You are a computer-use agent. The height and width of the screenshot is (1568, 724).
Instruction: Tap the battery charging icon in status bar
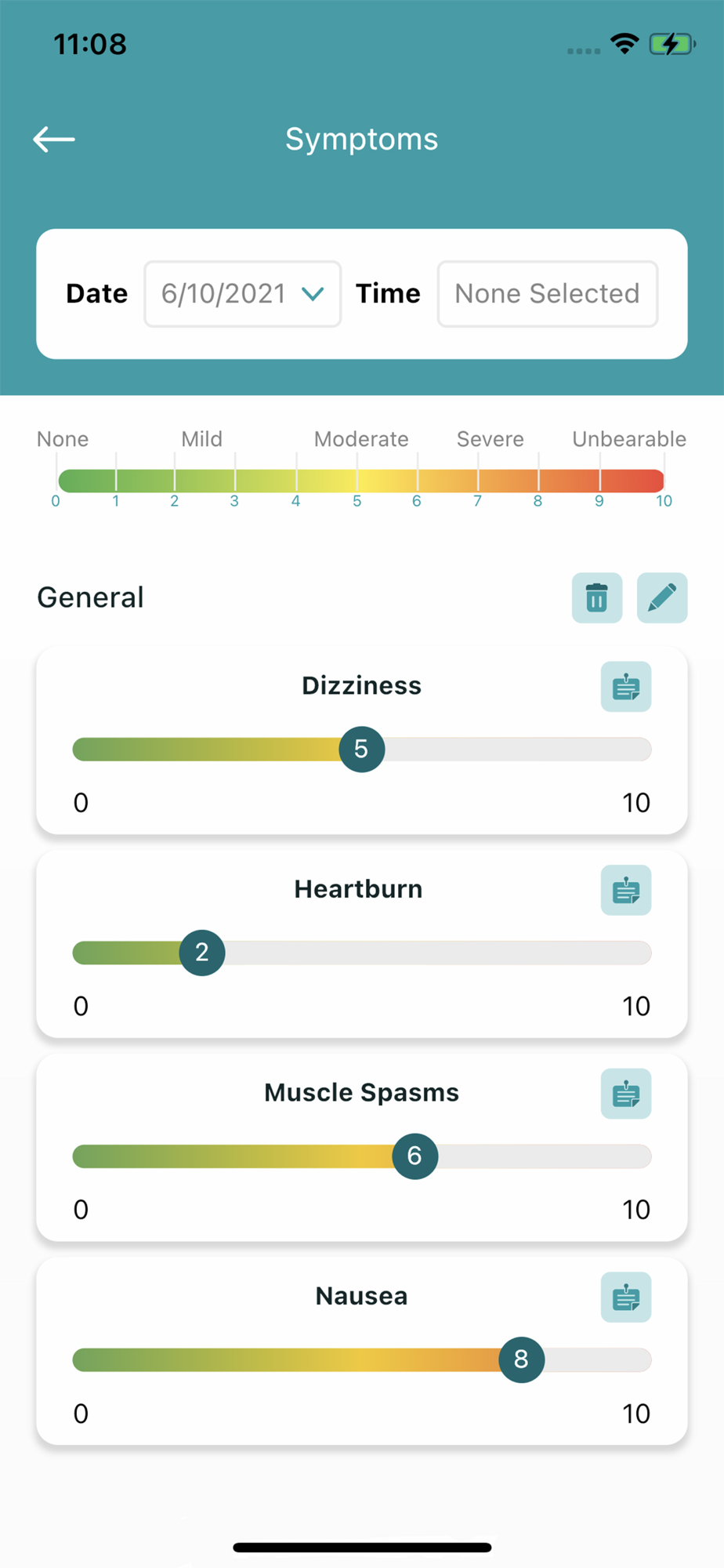[x=672, y=44]
